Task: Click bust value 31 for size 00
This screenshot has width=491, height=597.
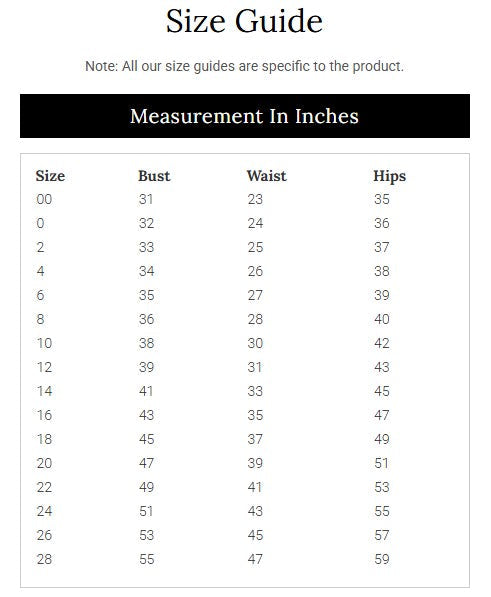Action: [146, 199]
